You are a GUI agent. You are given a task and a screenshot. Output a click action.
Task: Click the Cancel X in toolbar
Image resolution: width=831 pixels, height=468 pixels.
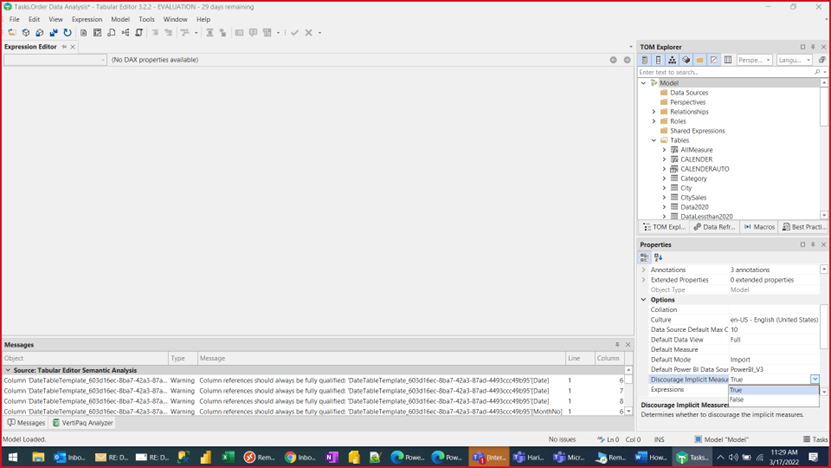[x=308, y=33]
